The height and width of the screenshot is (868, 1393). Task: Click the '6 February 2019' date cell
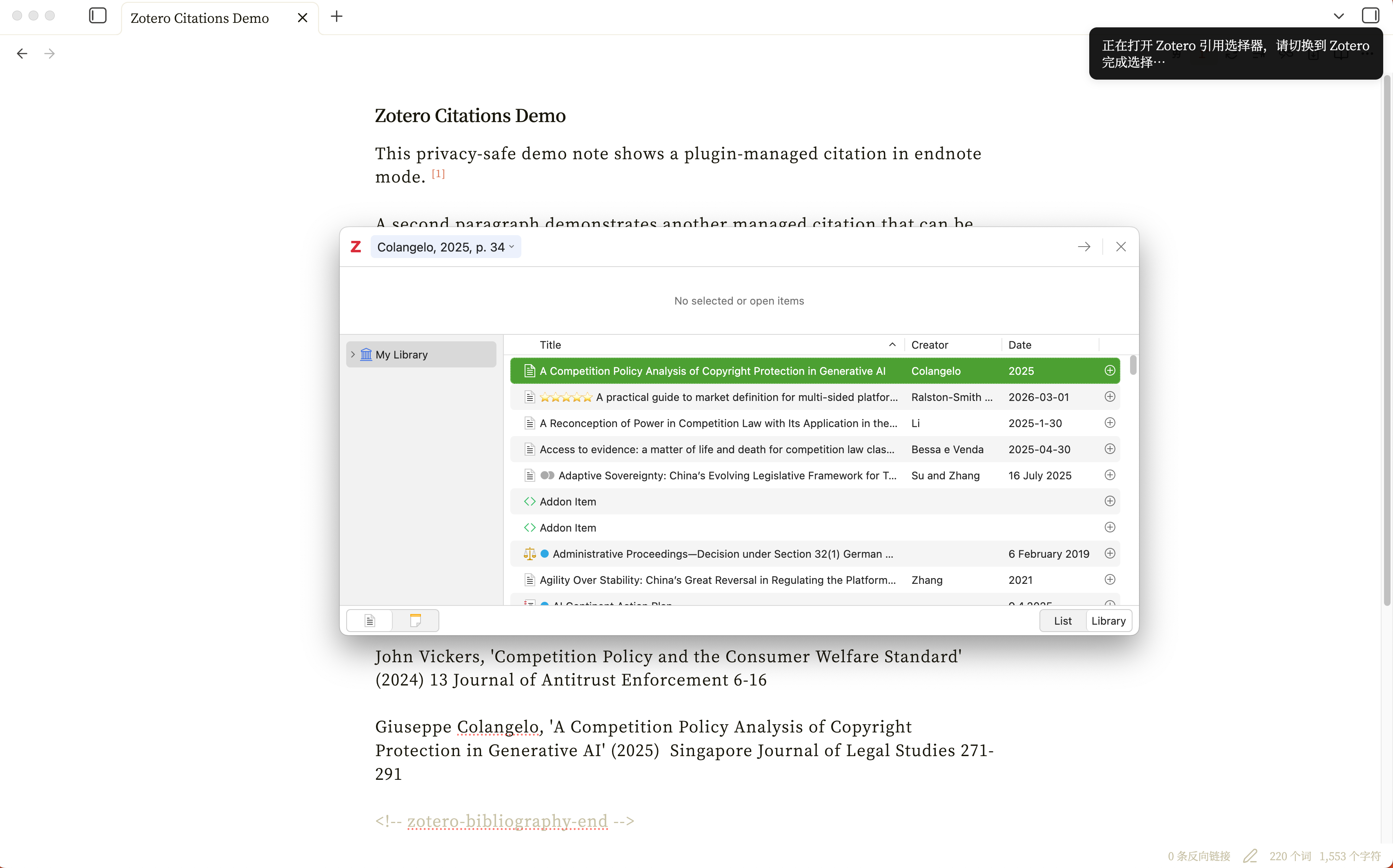tap(1048, 553)
